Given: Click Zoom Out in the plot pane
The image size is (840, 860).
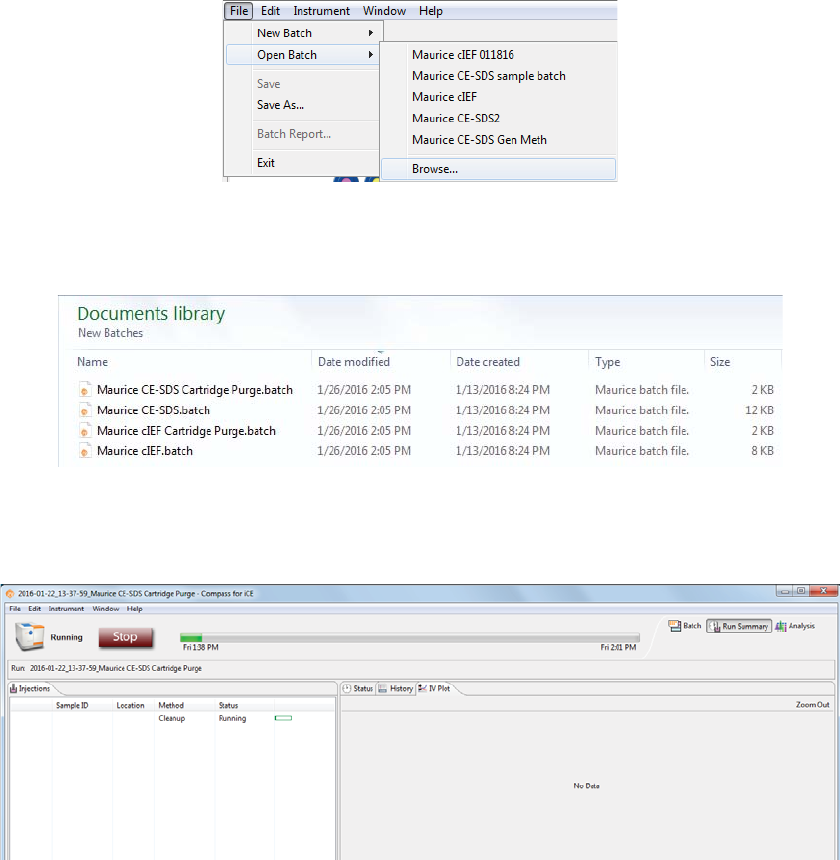Looking at the screenshot, I should [x=813, y=705].
